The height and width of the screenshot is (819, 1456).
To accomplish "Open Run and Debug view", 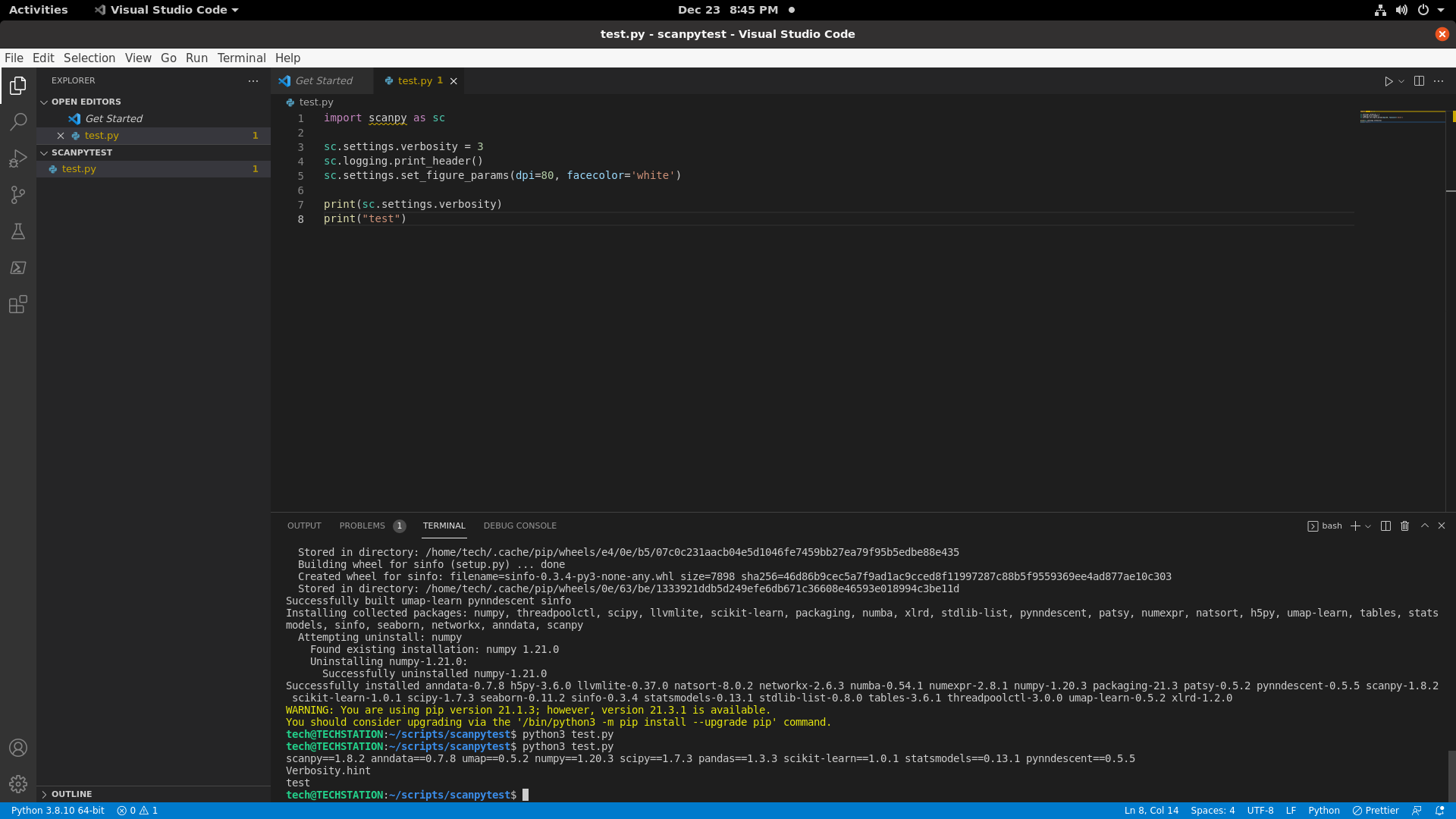I will [x=18, y=158].
